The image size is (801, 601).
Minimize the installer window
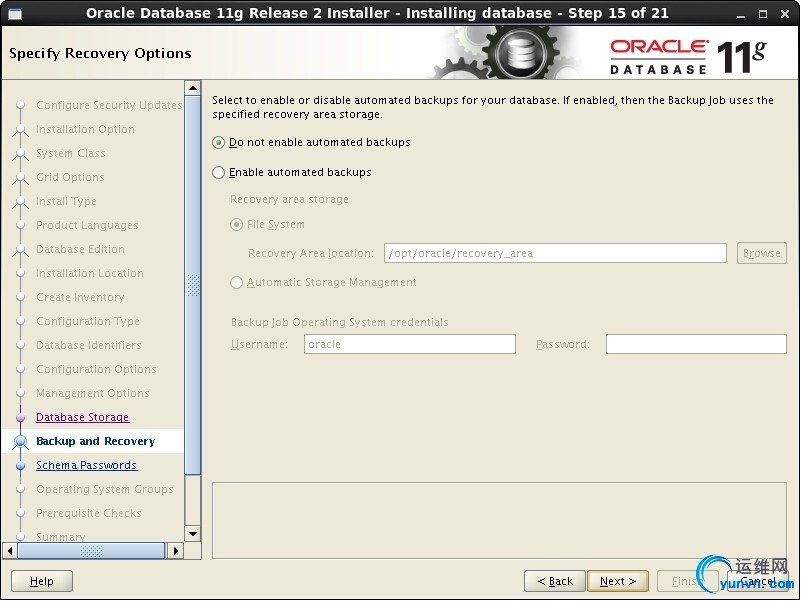point(741,14)
